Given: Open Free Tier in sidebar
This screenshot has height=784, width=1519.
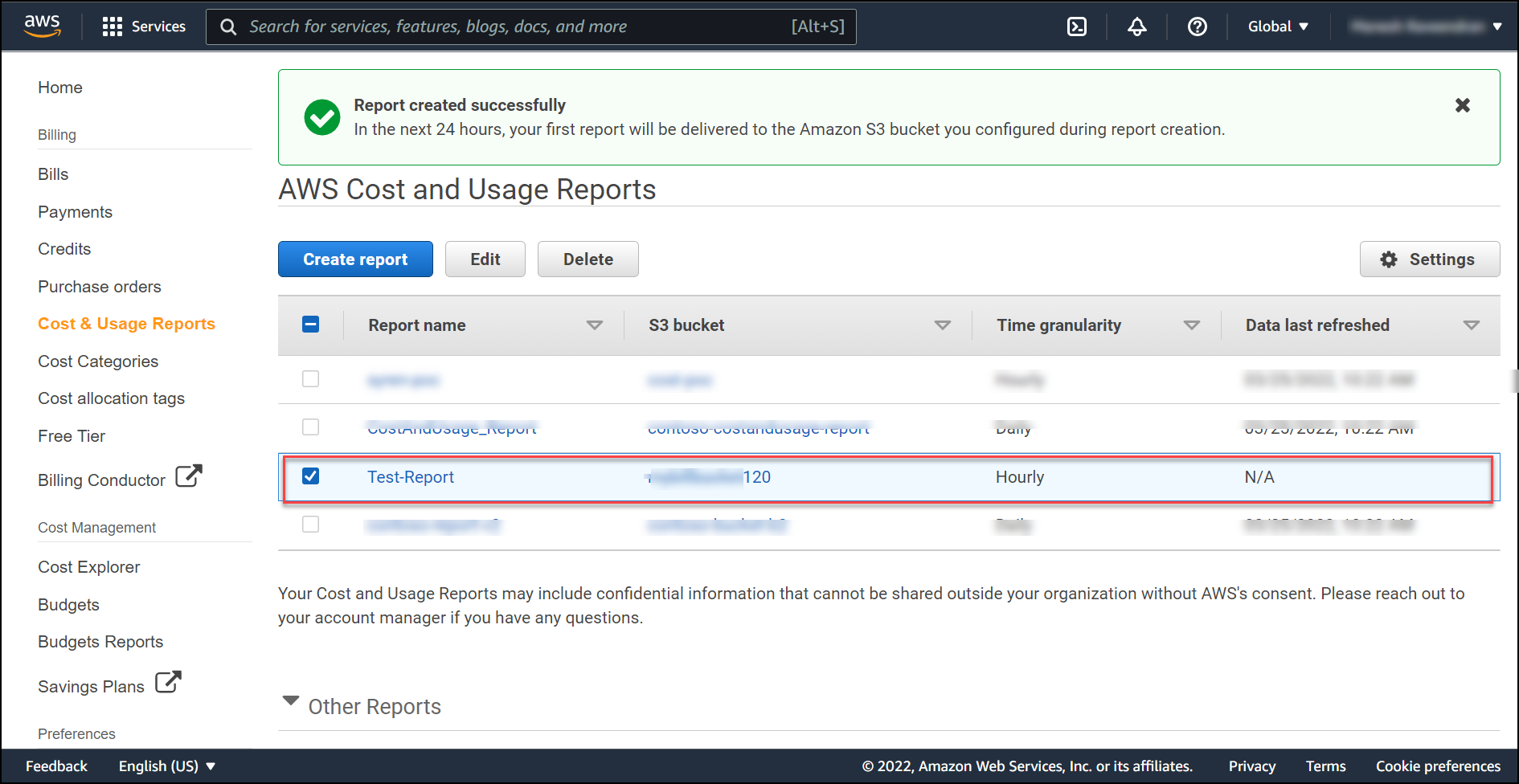Looking at the screenshot, I should tap(72, 436).
